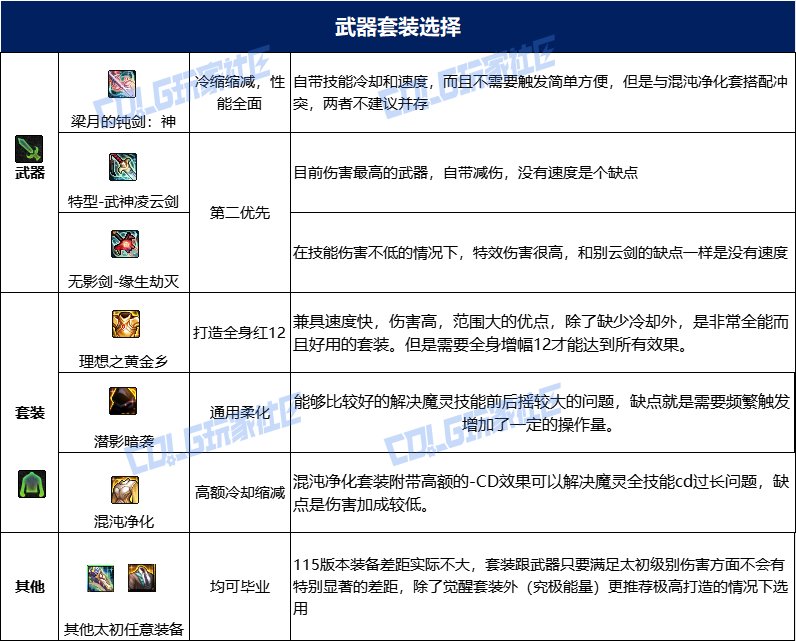Select the 武器 category label

pos(30,173)
